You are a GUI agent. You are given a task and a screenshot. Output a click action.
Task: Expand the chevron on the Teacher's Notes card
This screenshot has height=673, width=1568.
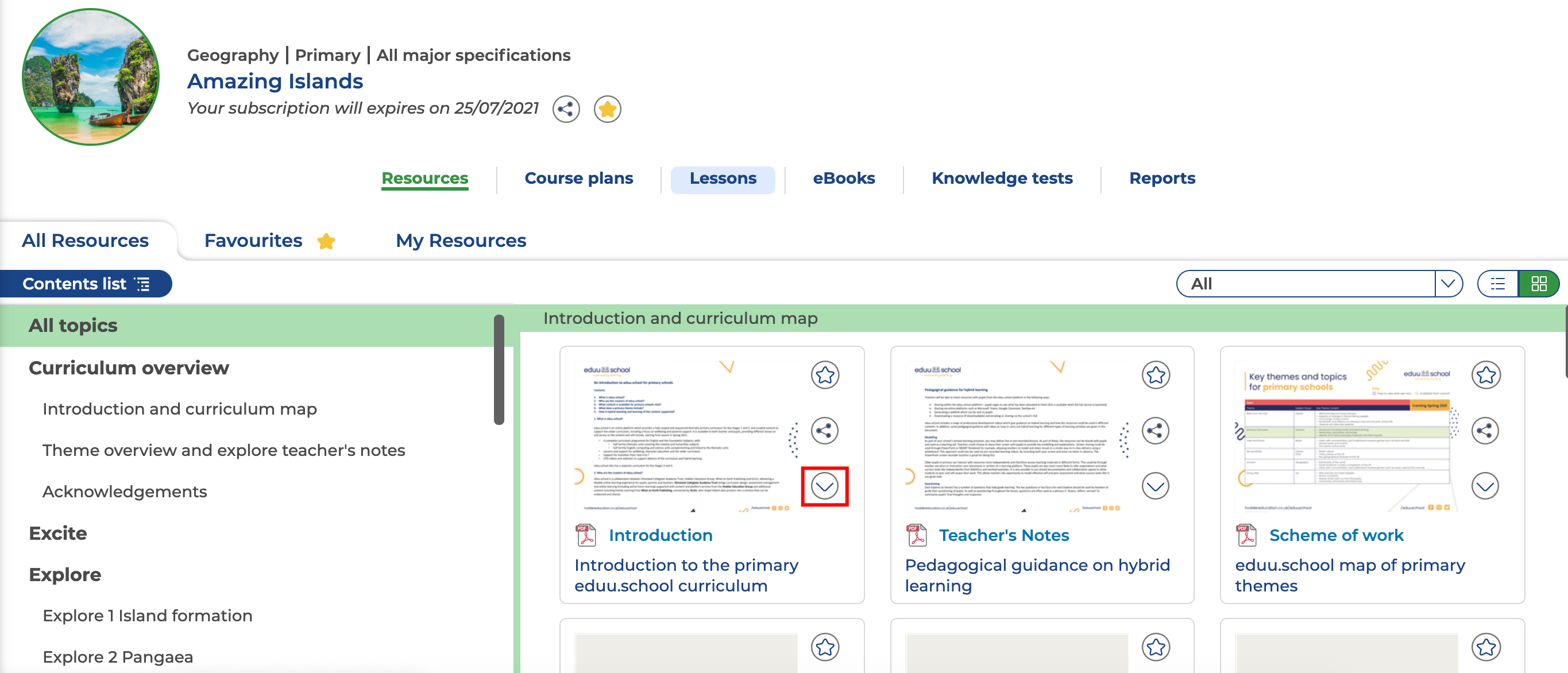tap(1154, 486)
